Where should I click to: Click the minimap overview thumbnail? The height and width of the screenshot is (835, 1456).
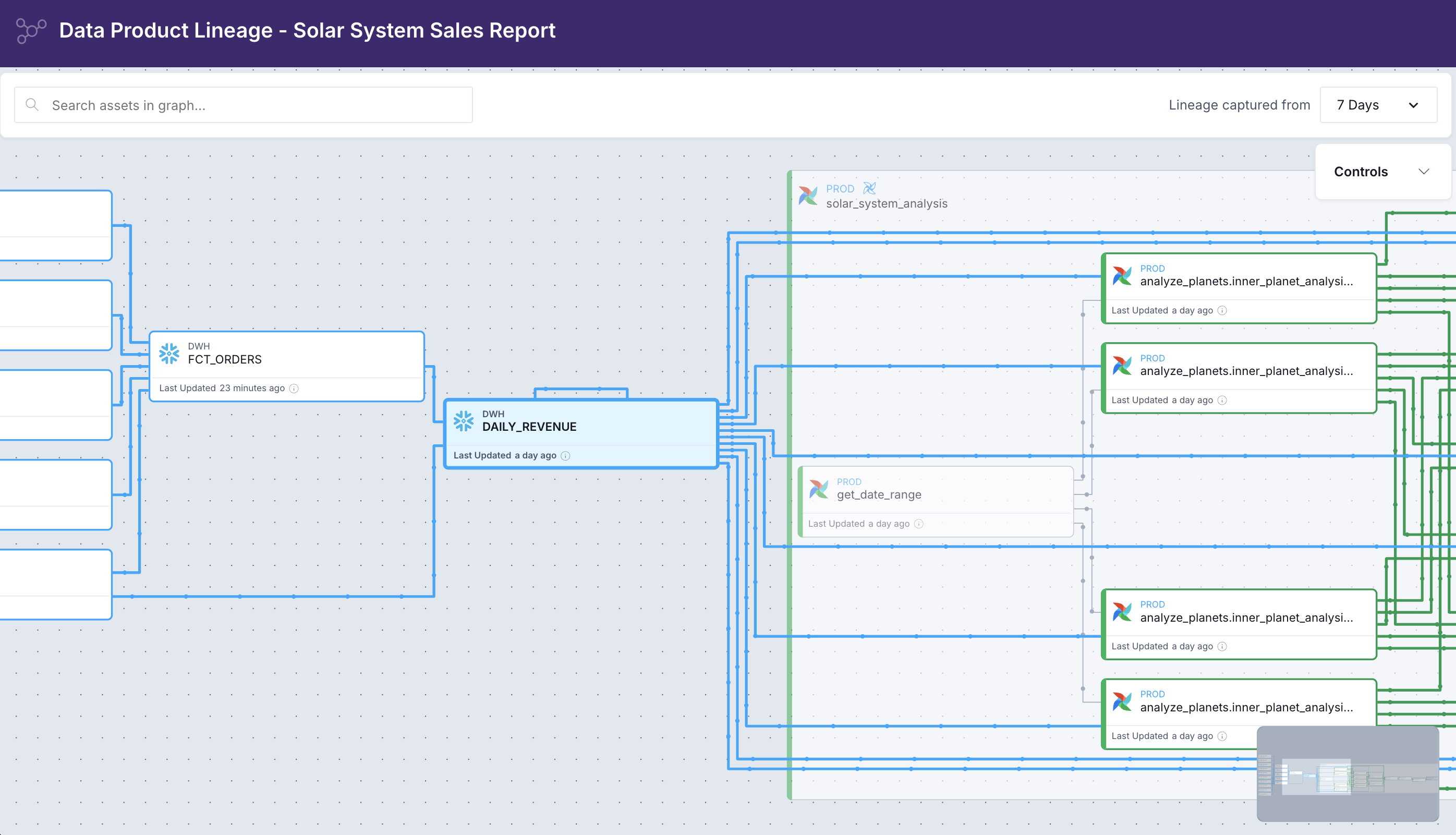click(1347, 774)
